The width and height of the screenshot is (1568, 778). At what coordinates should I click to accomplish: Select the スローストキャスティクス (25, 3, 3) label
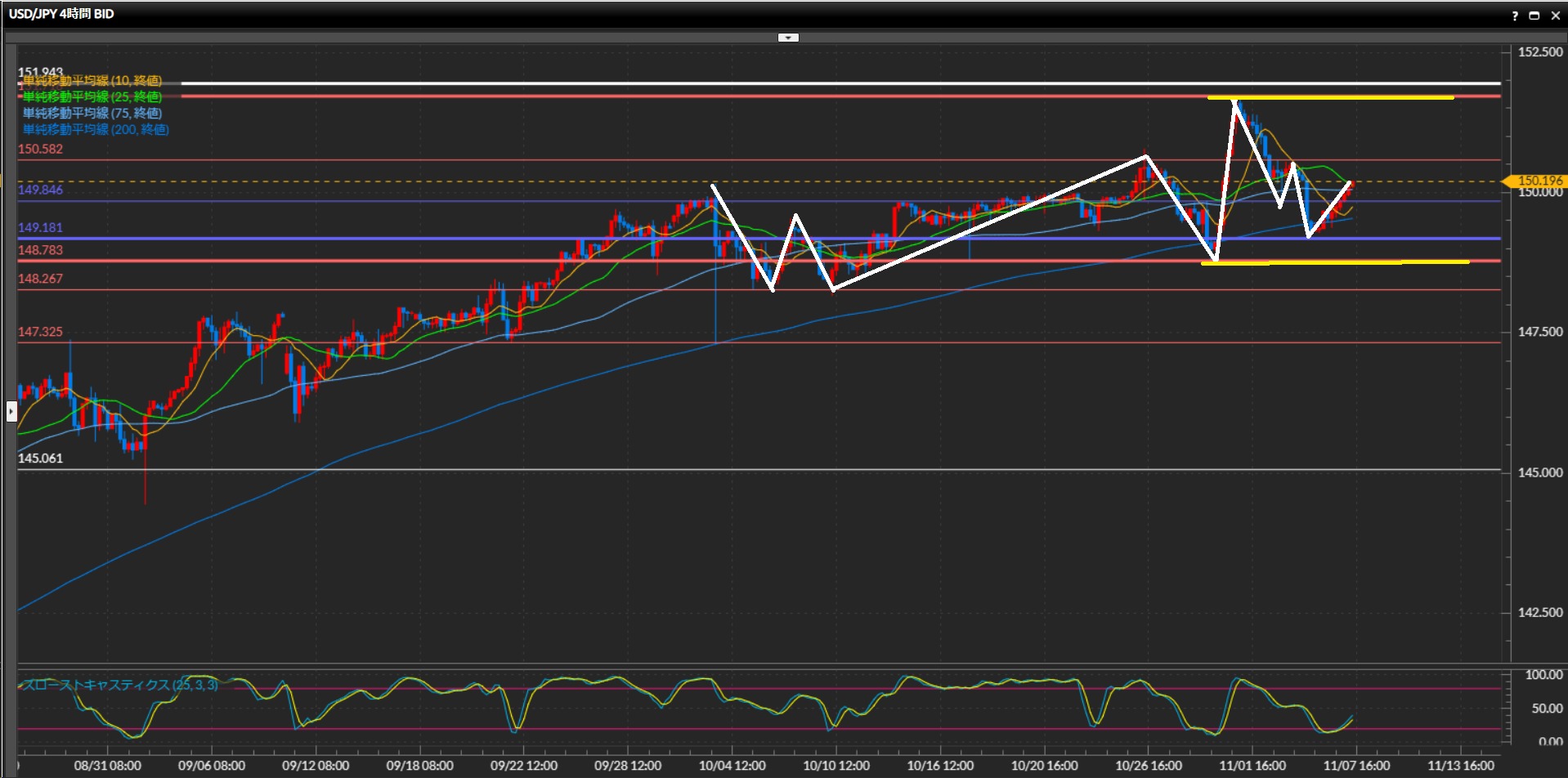click(119, 685)
